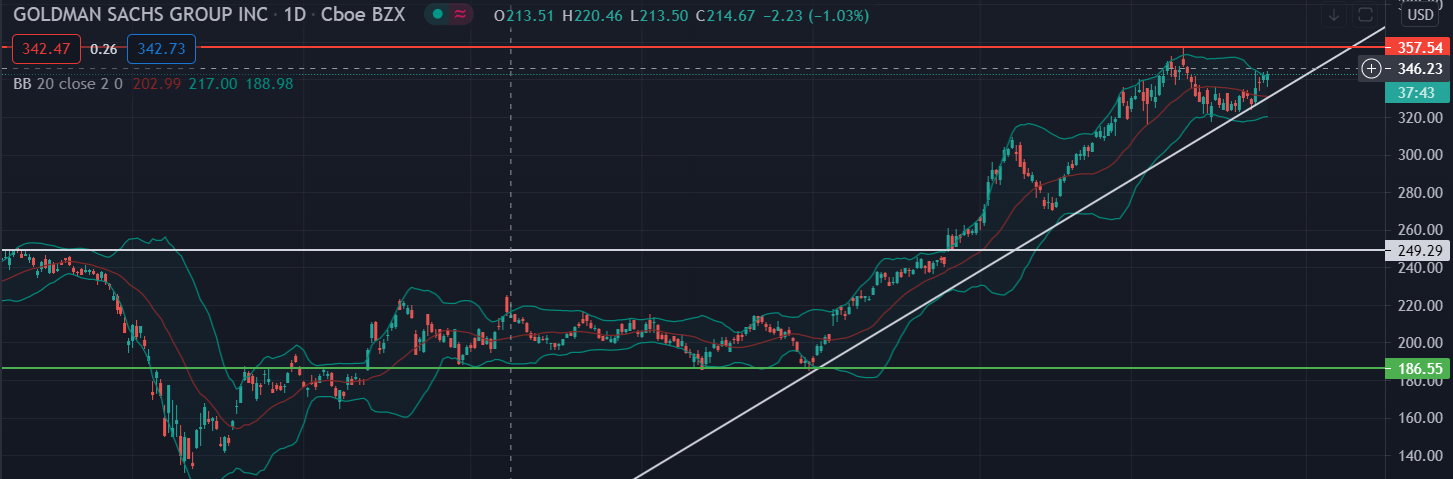
Task: Click the 160.00 price axis label
Action: (1420, 418)
